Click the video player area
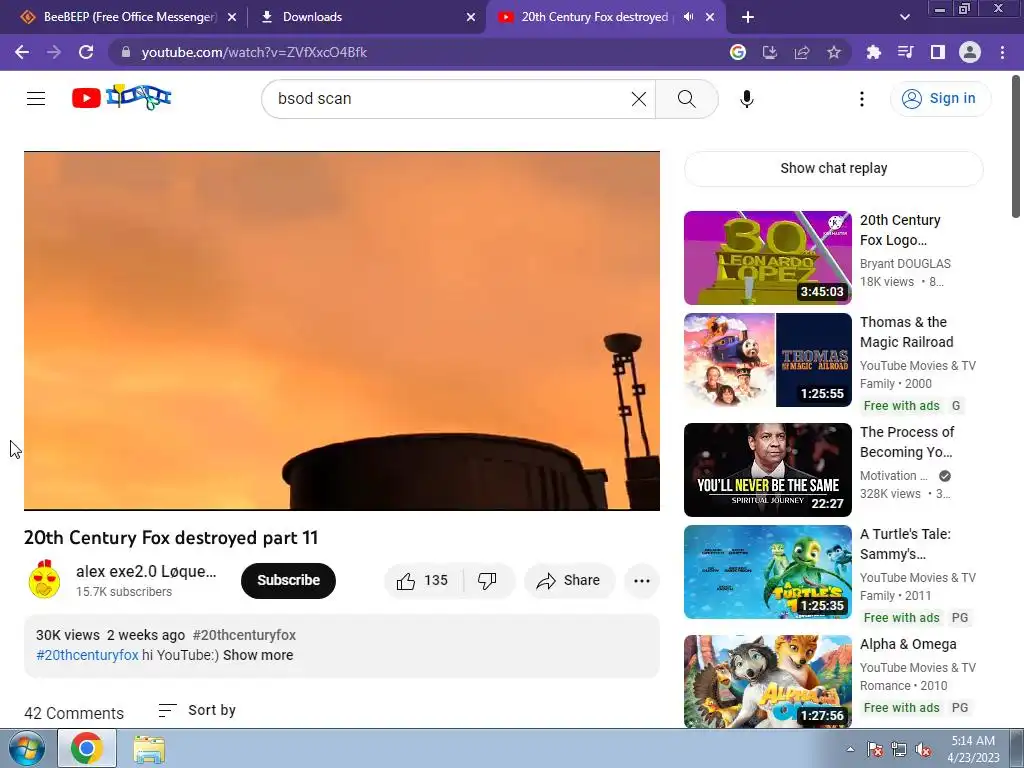The image size is (1024, 768). [x=342, y=331]
